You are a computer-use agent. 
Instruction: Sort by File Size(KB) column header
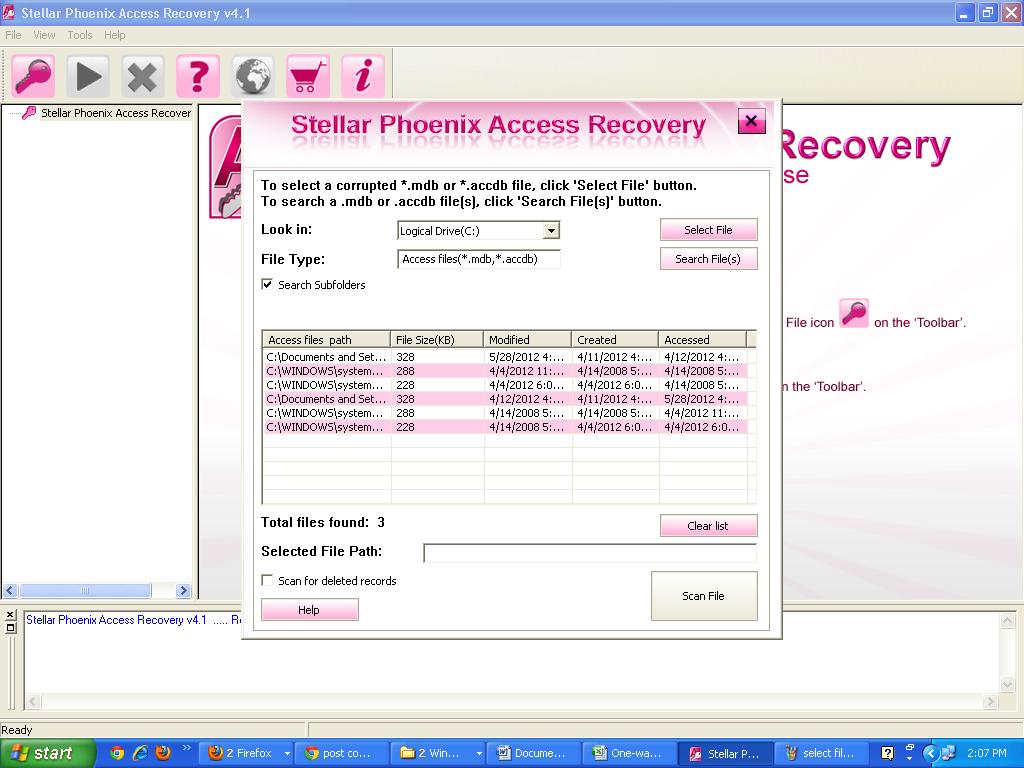point(437,340)
